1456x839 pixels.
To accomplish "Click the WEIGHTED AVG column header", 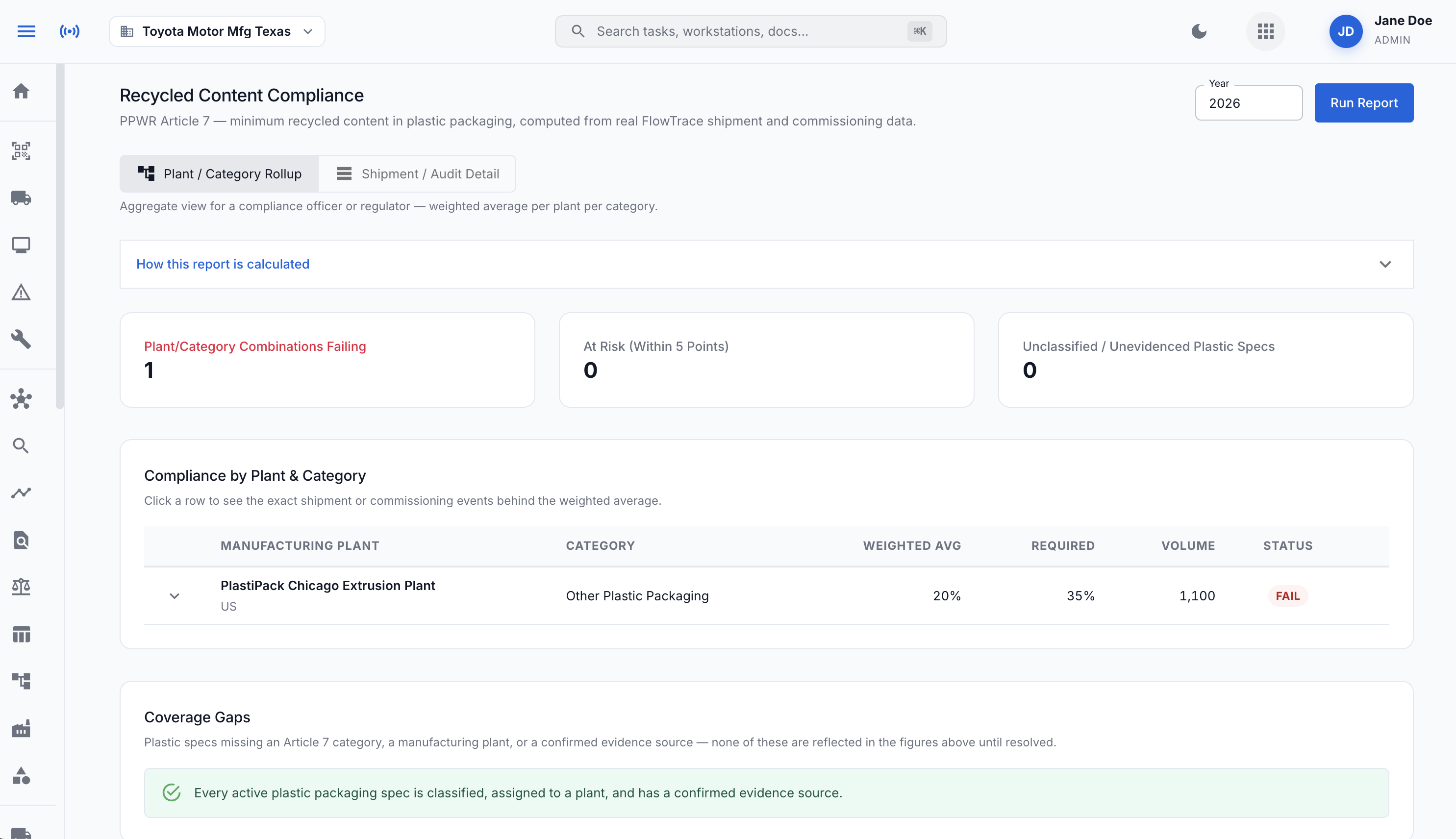I will 912,546.
